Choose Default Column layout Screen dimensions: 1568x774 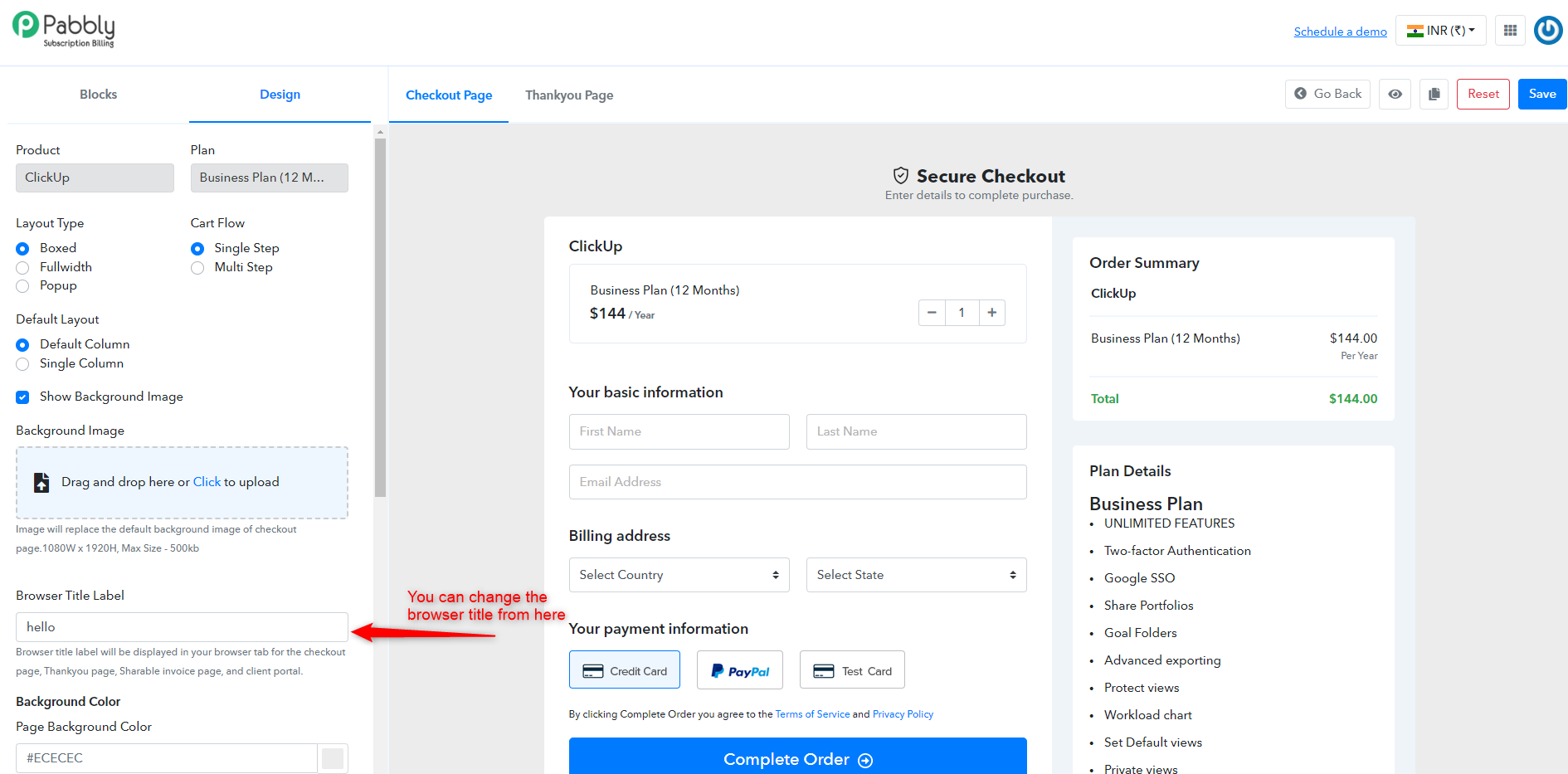[22, 344]
